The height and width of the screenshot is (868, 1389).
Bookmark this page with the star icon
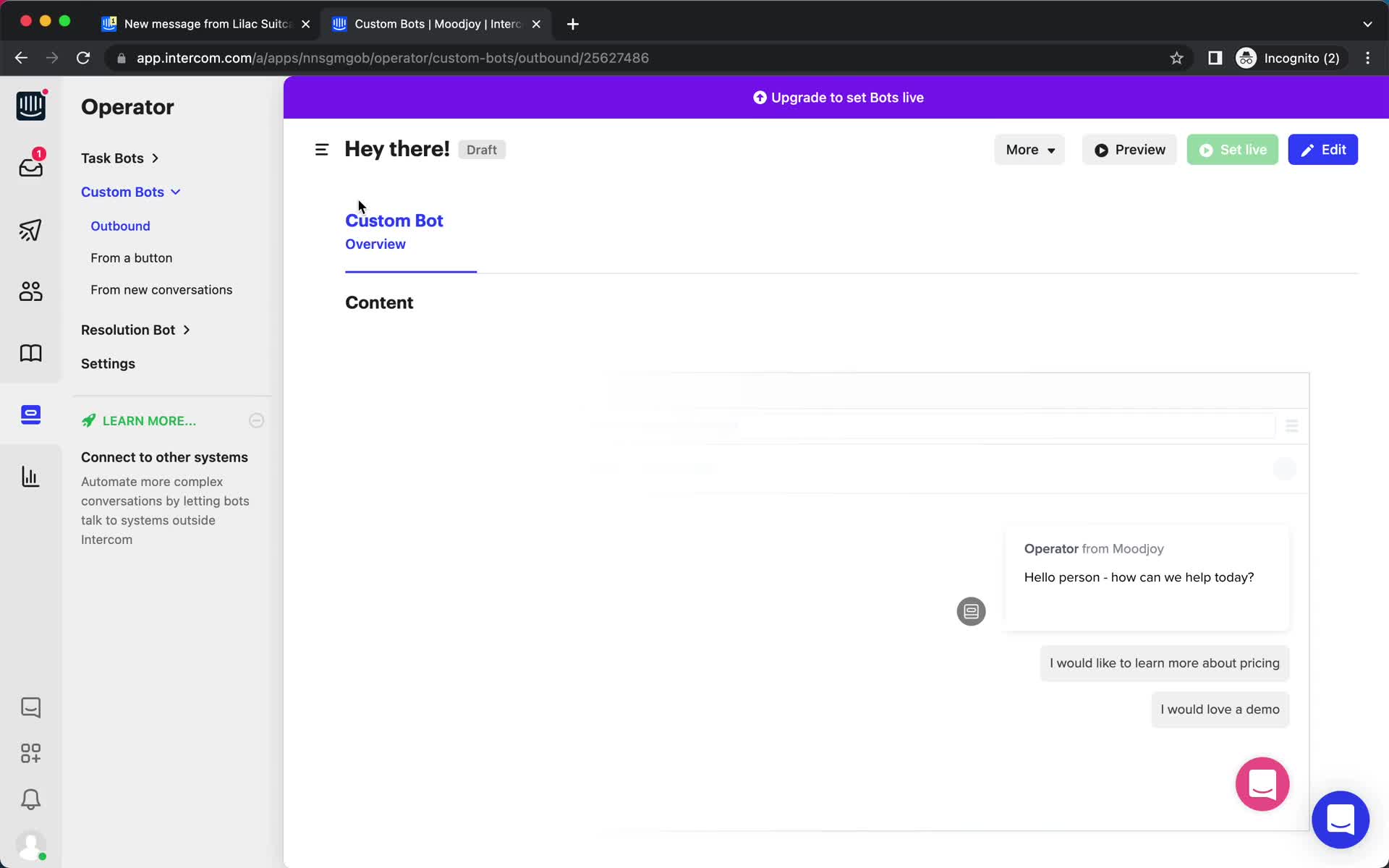tap(1176, 58)
